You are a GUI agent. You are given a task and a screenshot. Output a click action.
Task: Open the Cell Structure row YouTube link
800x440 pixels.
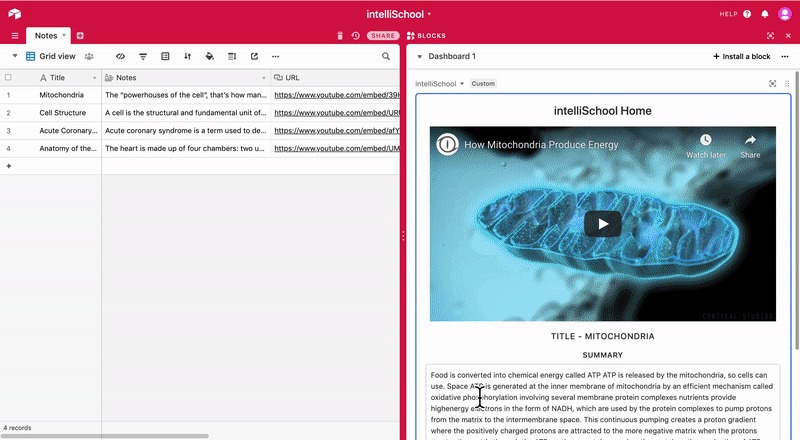click(337, 113)
